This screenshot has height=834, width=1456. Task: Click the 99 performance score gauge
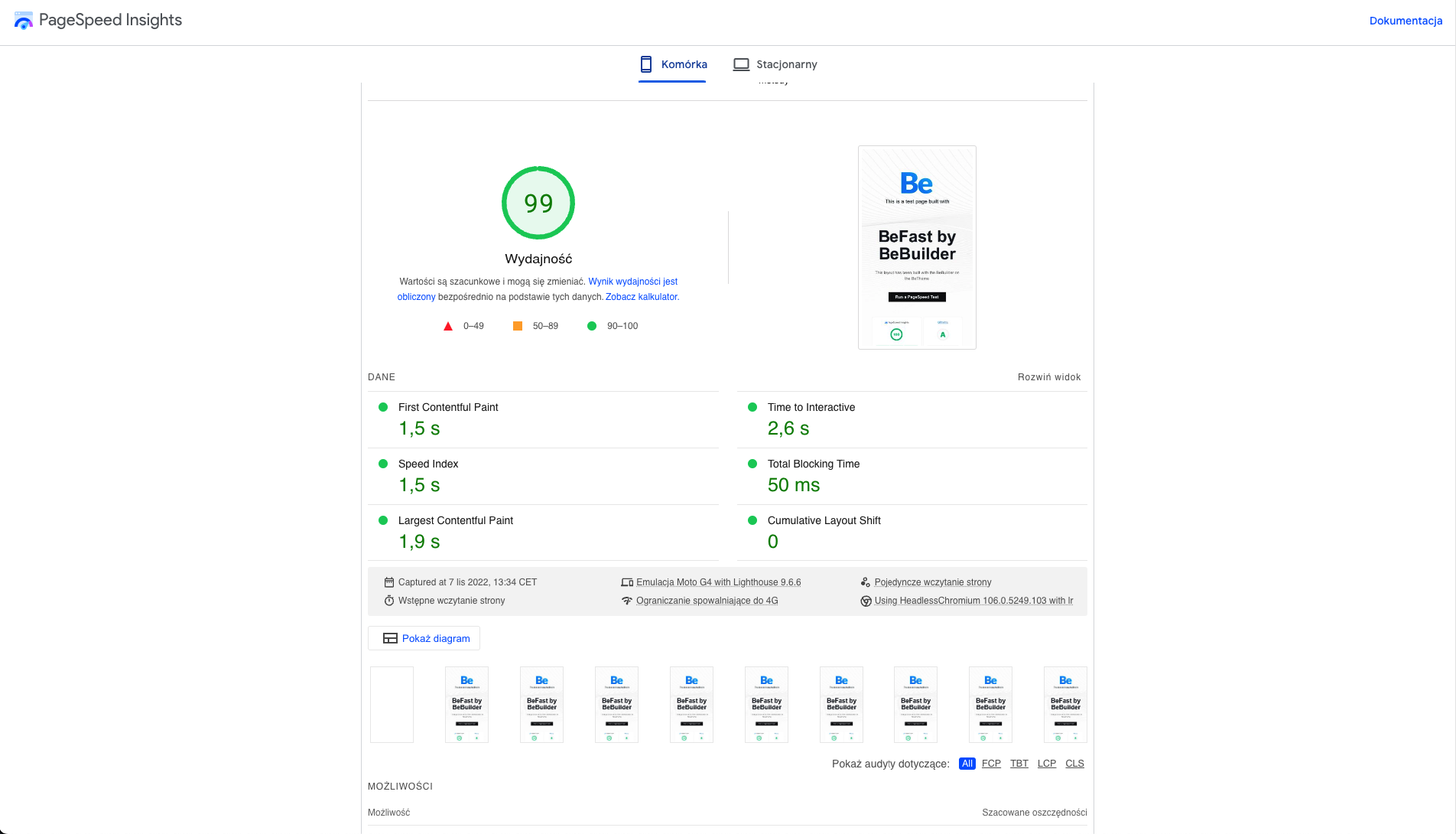point(538,203)
